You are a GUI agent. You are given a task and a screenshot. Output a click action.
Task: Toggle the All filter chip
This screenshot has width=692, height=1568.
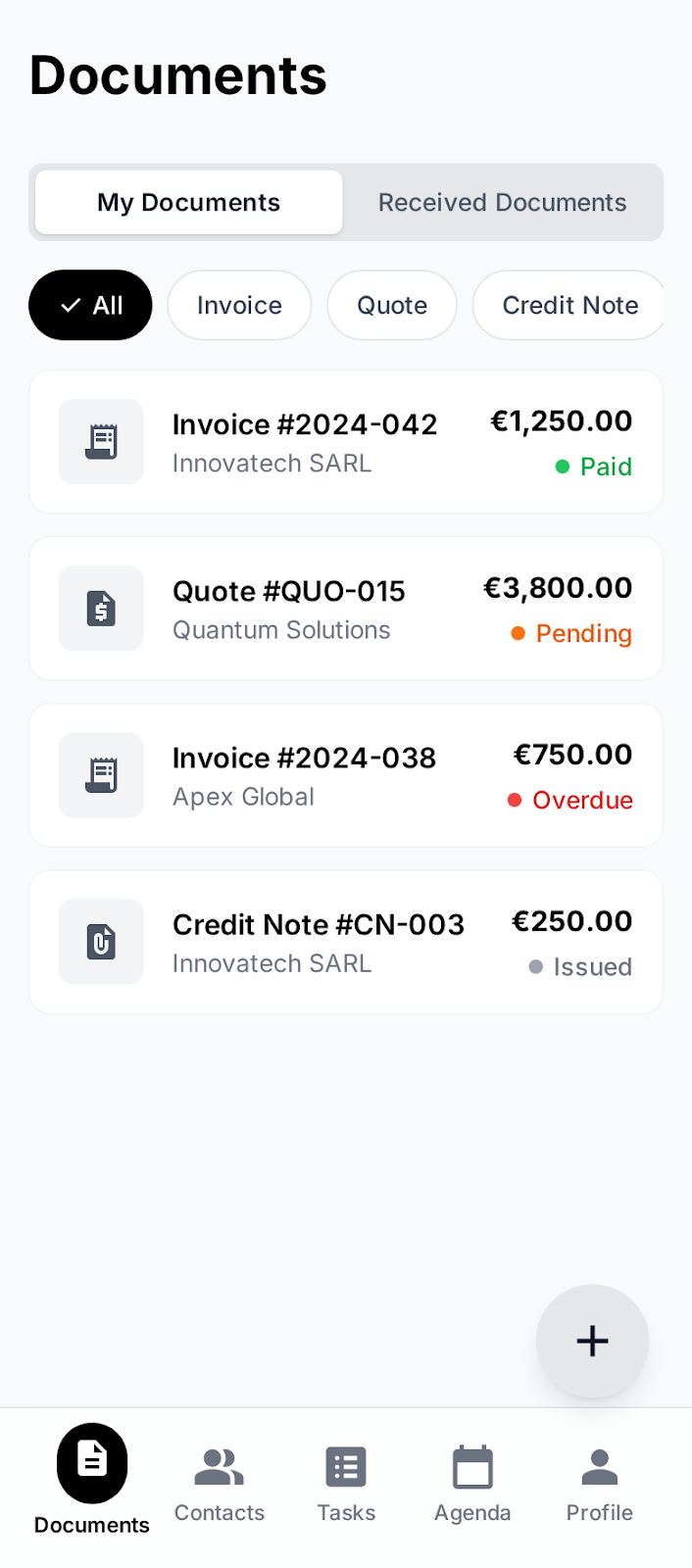pyautogui.click(x=90, y=305)
